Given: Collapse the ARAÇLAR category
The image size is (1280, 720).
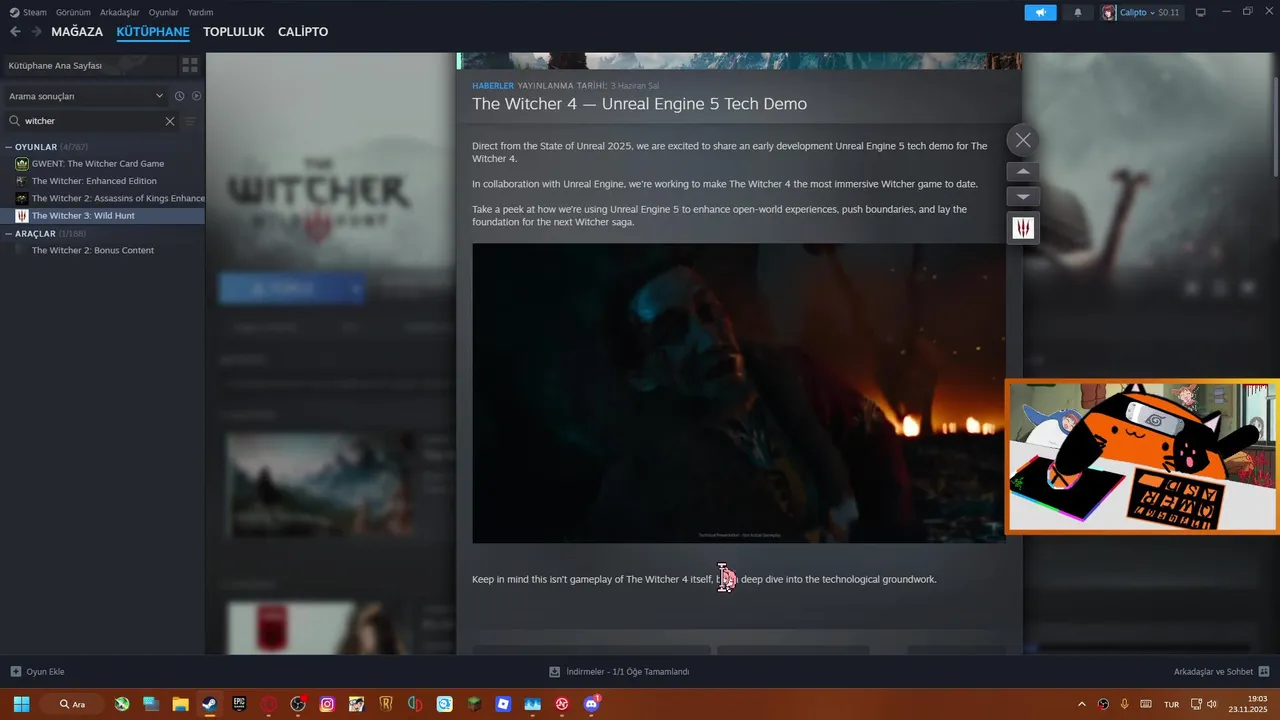Looking at the screenshot, I should click(9, 233).
